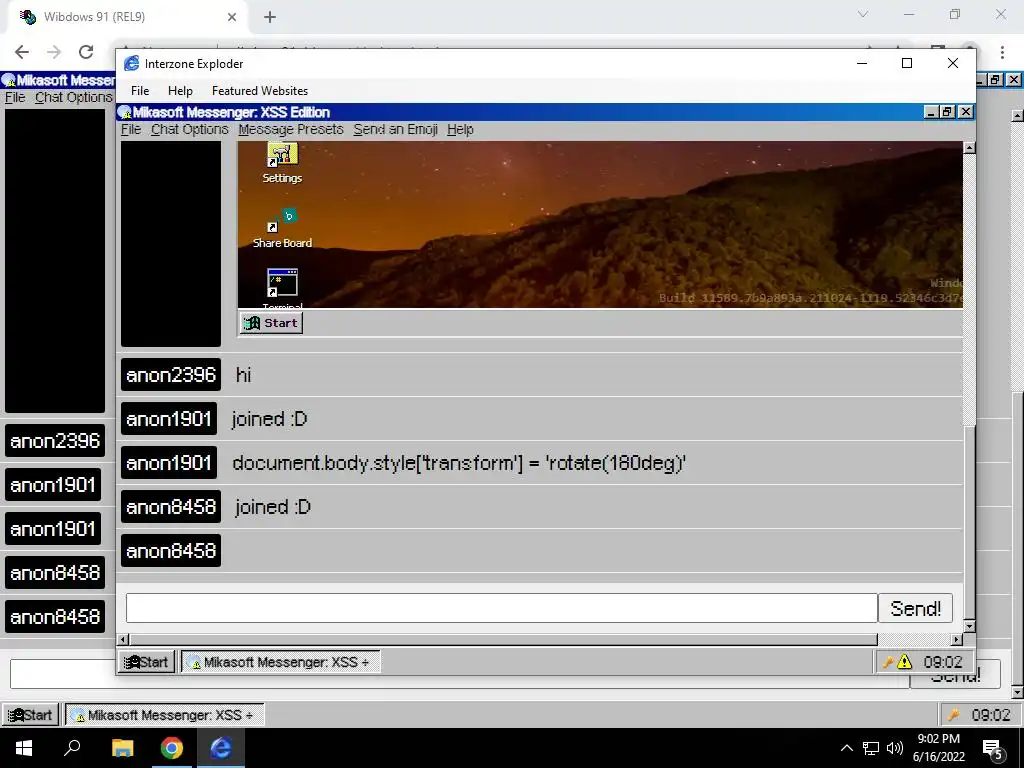
Task: Open File menu of the background Messenger window
Action: pyautogui.click(x=14, y=97)
